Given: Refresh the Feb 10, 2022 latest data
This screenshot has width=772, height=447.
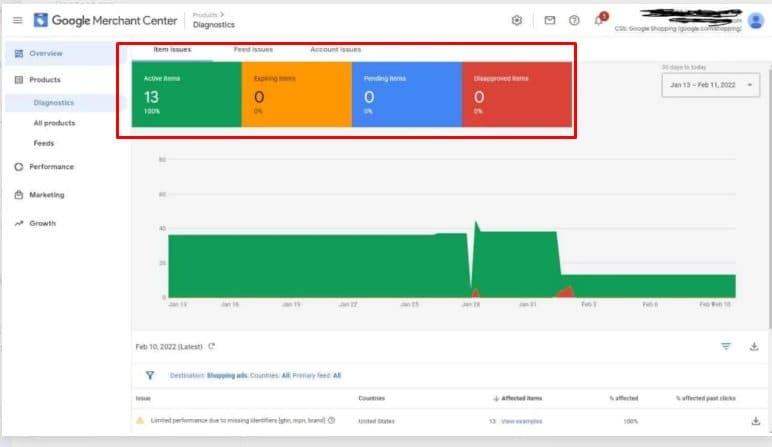Looking at the screenshot, I should click(211, 346).
